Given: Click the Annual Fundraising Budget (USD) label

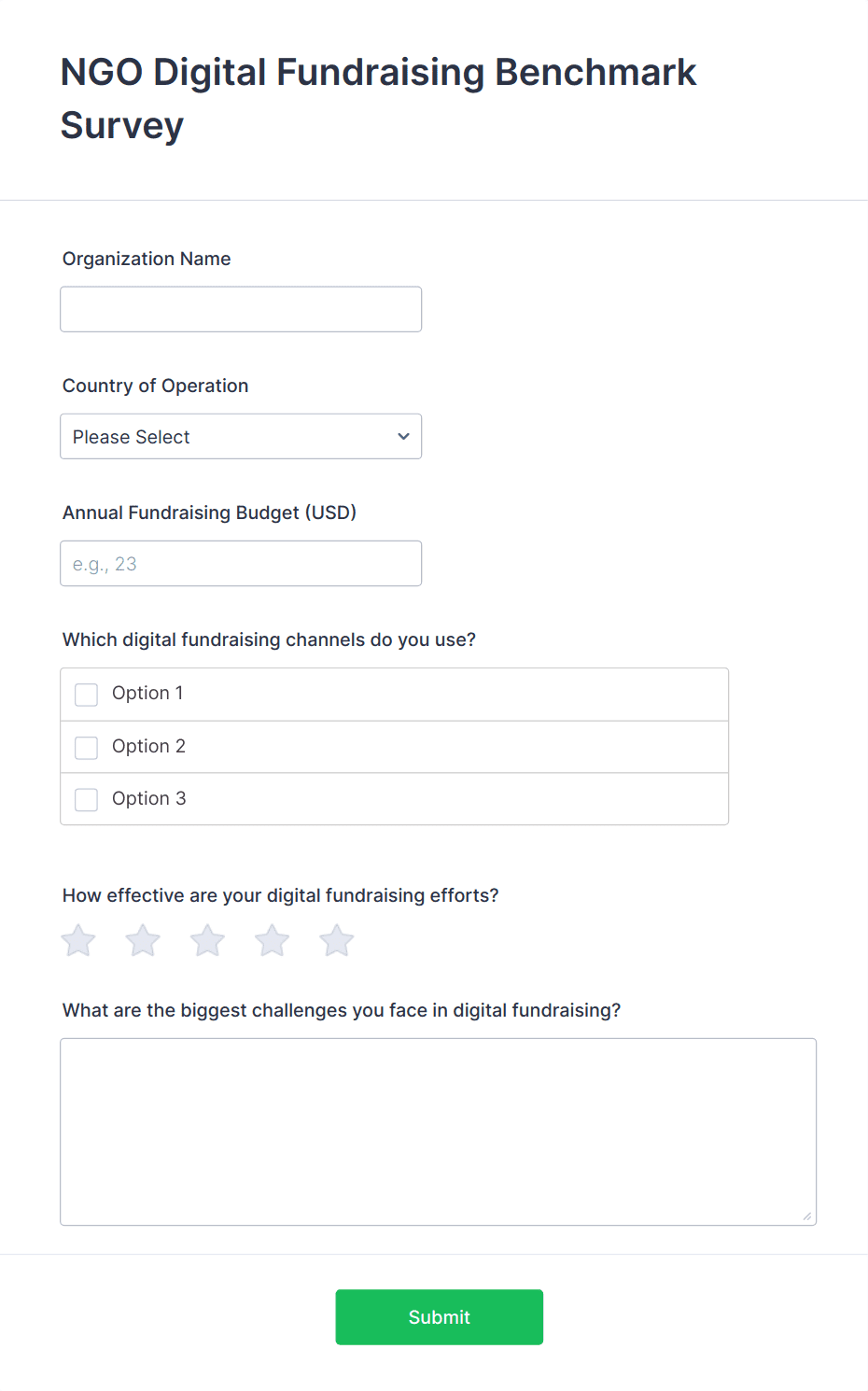Looking at the screenshot, I should (x=209, y=513).
